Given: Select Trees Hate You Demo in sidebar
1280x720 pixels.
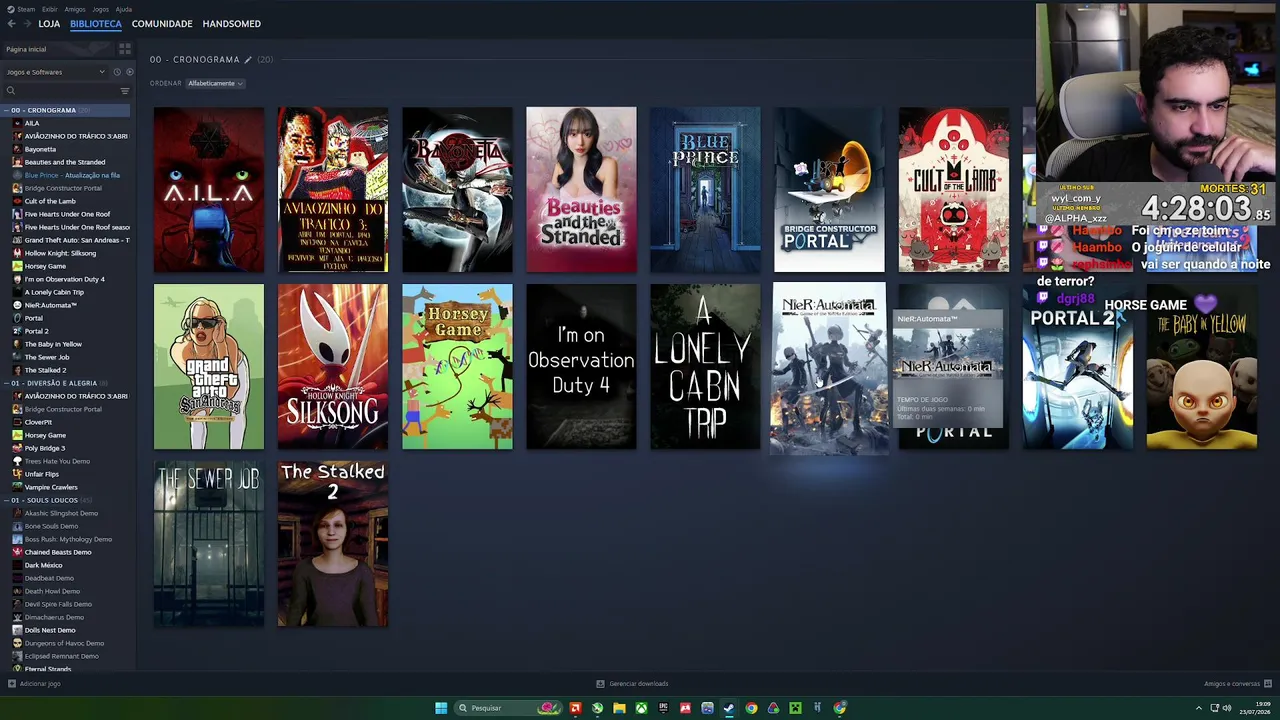Looking at the screenshot, I should [57, 461].
